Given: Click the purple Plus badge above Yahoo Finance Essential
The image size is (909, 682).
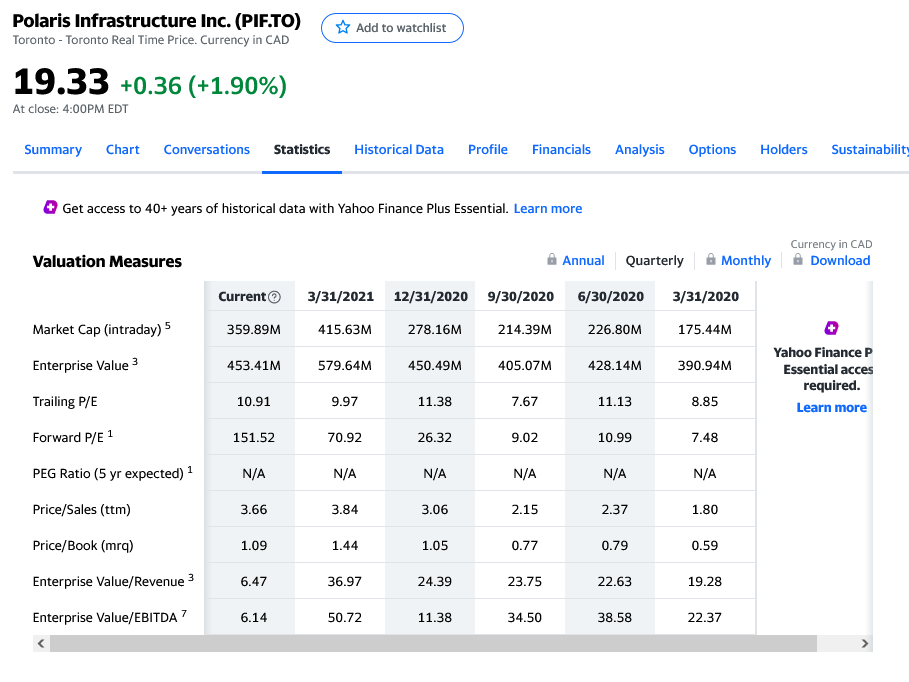Looking at the screenshot, I should tap(831, 328).
